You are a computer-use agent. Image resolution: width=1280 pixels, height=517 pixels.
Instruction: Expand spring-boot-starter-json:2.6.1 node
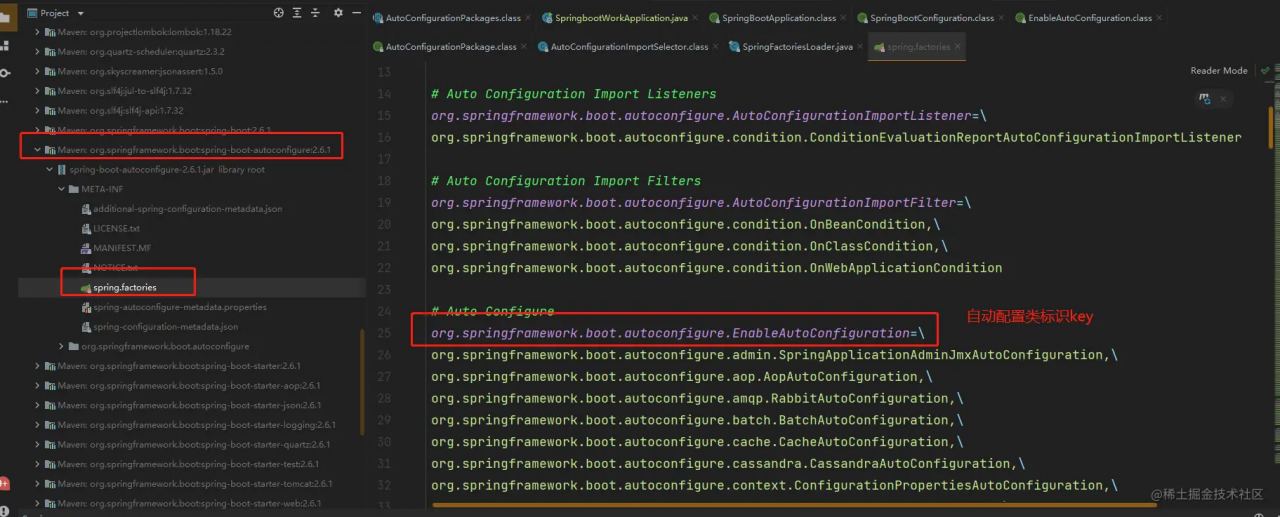pyautogui.click(x=38, y=405)
